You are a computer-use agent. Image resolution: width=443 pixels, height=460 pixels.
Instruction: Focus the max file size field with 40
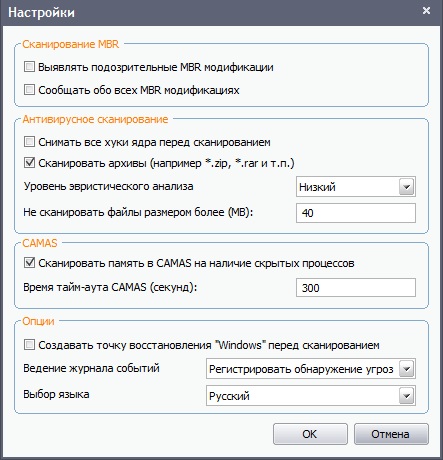click(x=356, y=213)
